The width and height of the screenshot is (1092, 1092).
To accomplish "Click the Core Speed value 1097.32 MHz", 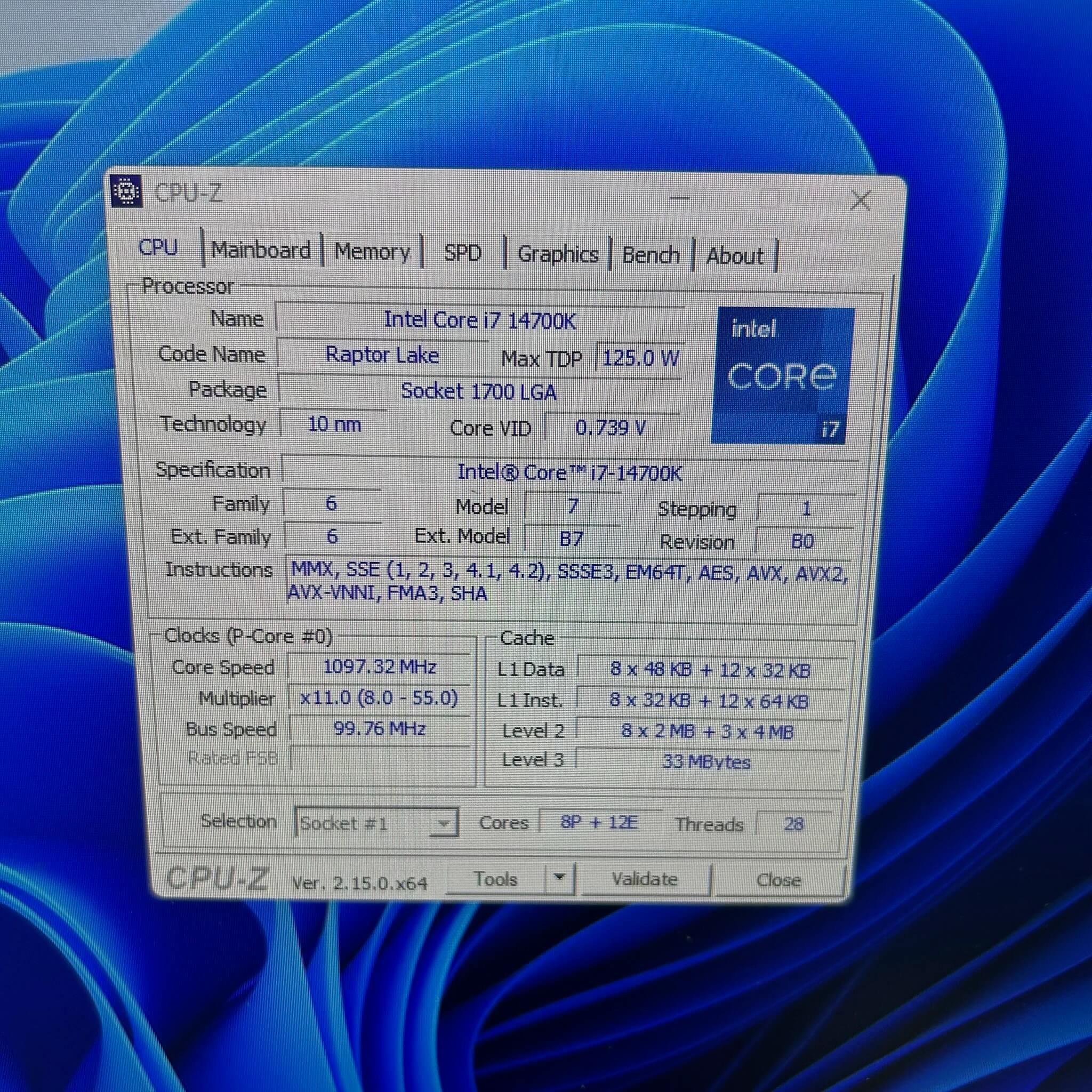I will (379, 667).
